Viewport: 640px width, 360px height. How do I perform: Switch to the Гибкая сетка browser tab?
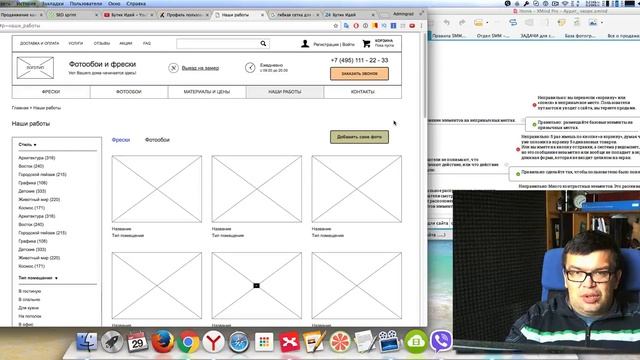294,15
